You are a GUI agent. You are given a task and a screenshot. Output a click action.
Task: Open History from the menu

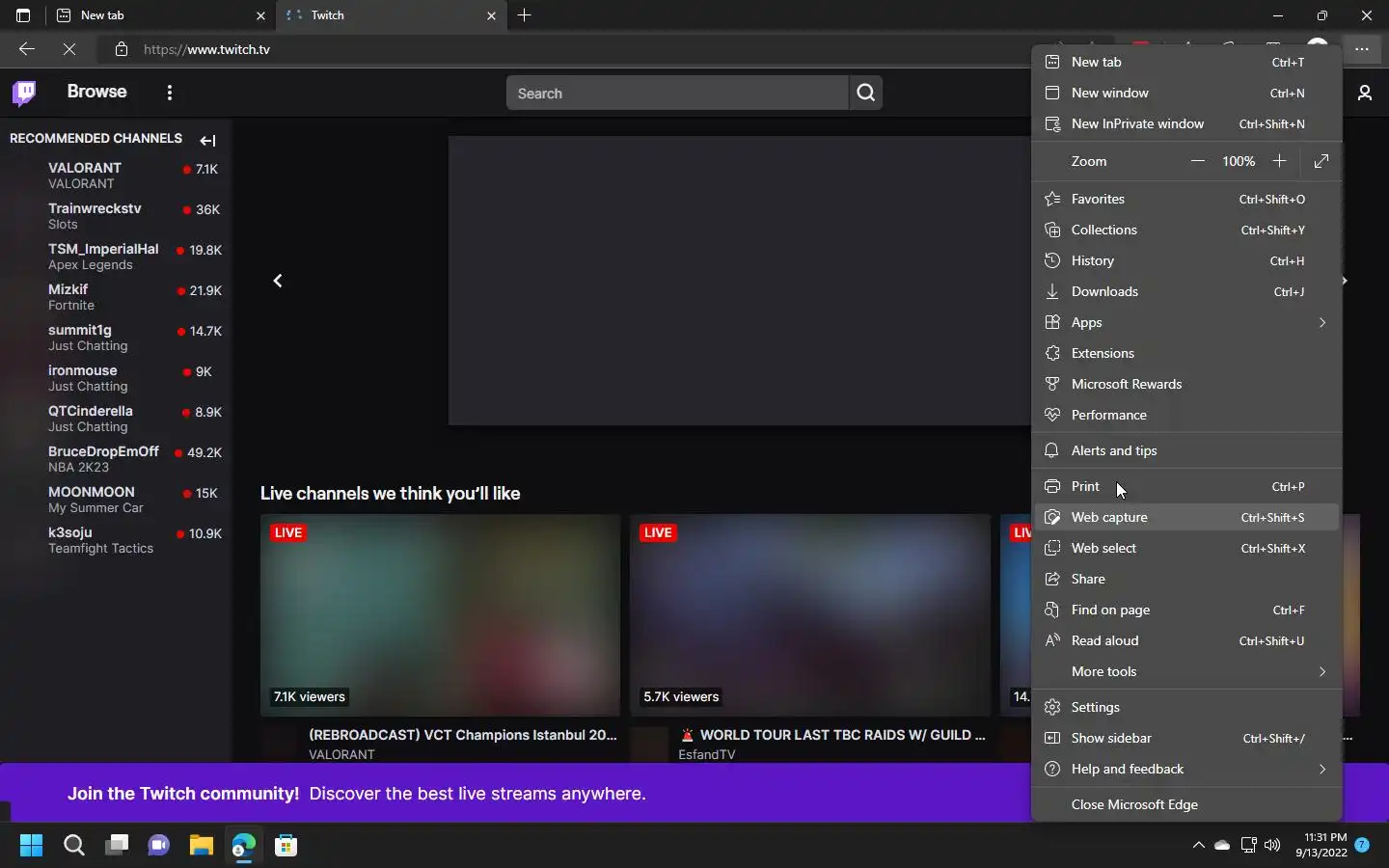[1186, 260]
